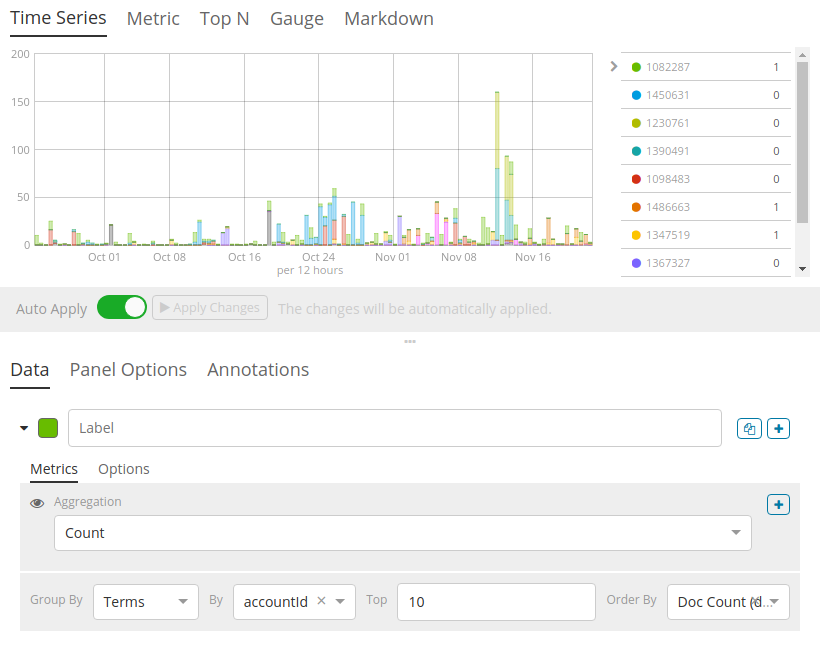Switch to the Gauge tab
The width and height of the screenshot is (820, 651).
click(x=297, y=19)
